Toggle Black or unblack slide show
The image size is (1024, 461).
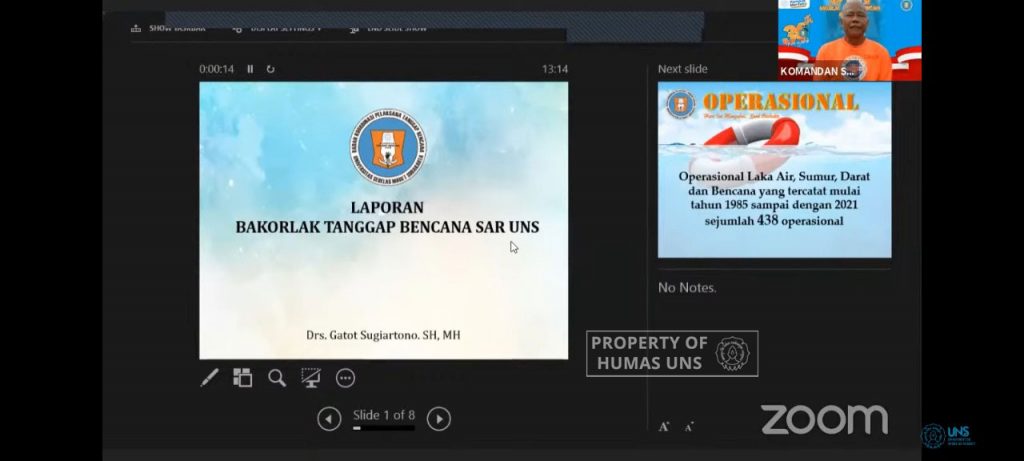pos(311,377)
